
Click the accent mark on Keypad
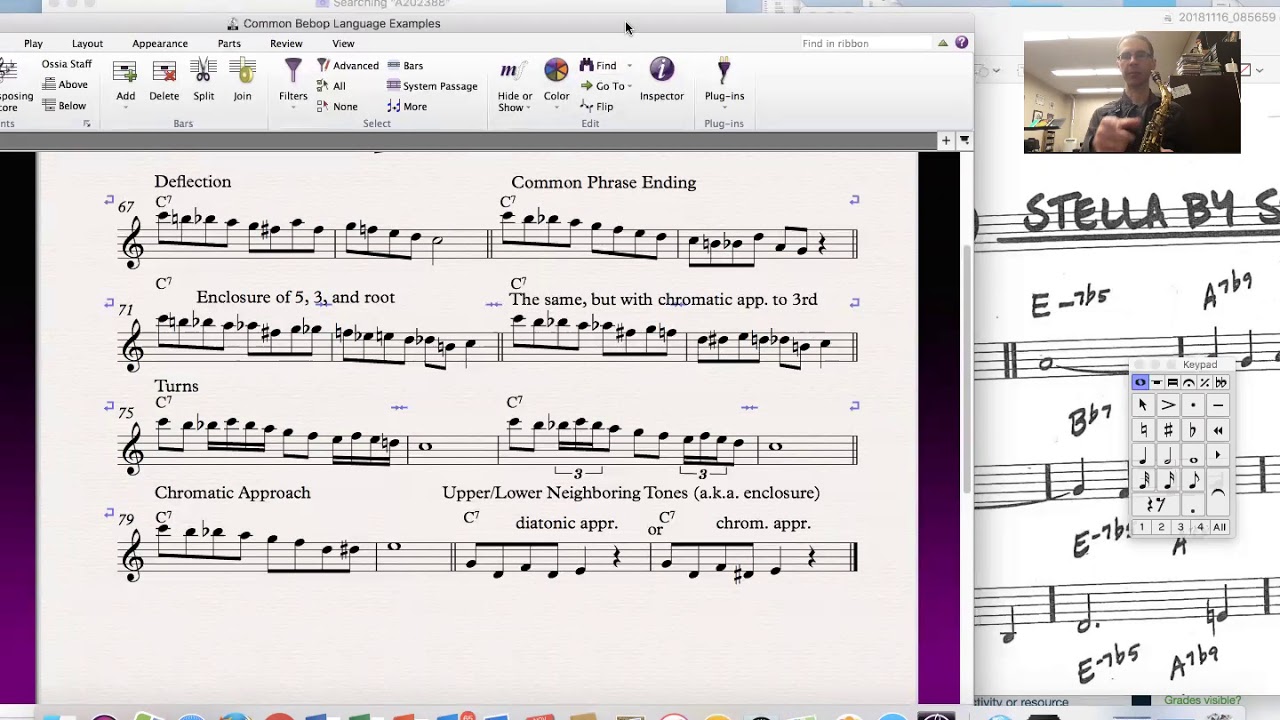pos(1168,405)
